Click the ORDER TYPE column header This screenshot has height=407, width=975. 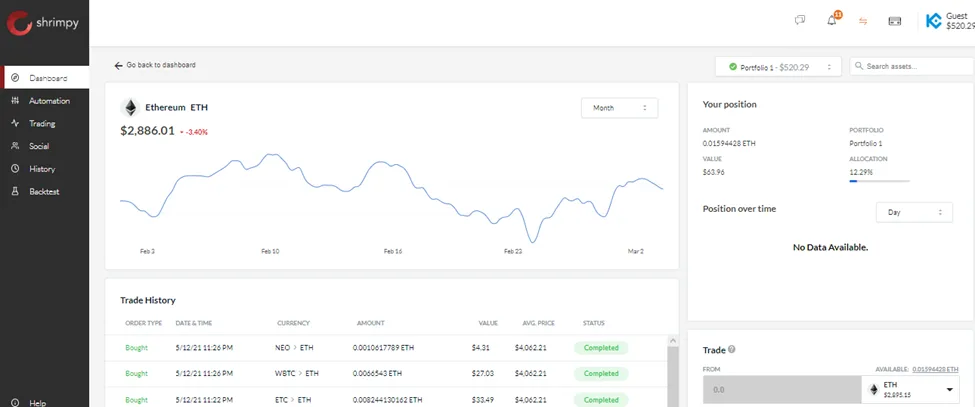click(x=144, y=323)
